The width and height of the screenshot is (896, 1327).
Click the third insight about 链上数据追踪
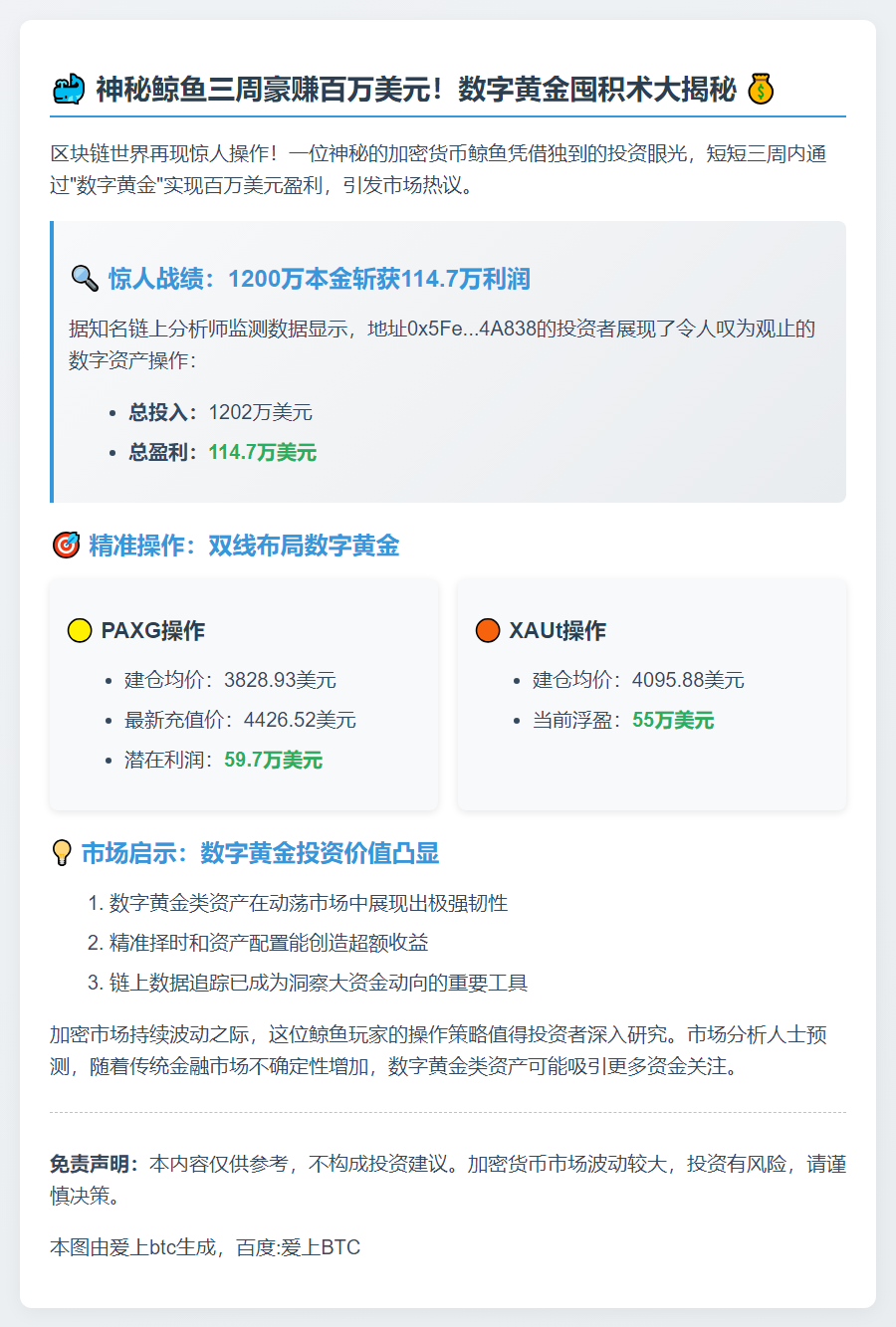[318, 983]
